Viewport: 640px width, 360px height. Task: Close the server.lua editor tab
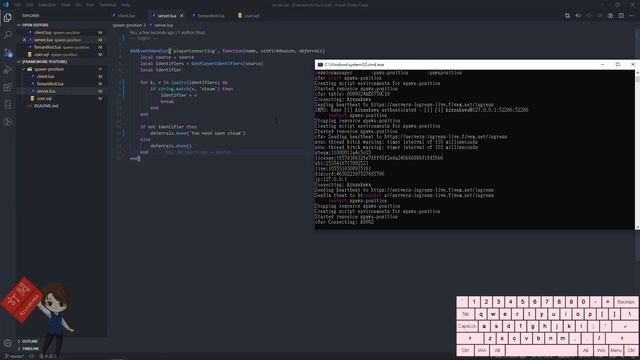click(x=182, y=16)
